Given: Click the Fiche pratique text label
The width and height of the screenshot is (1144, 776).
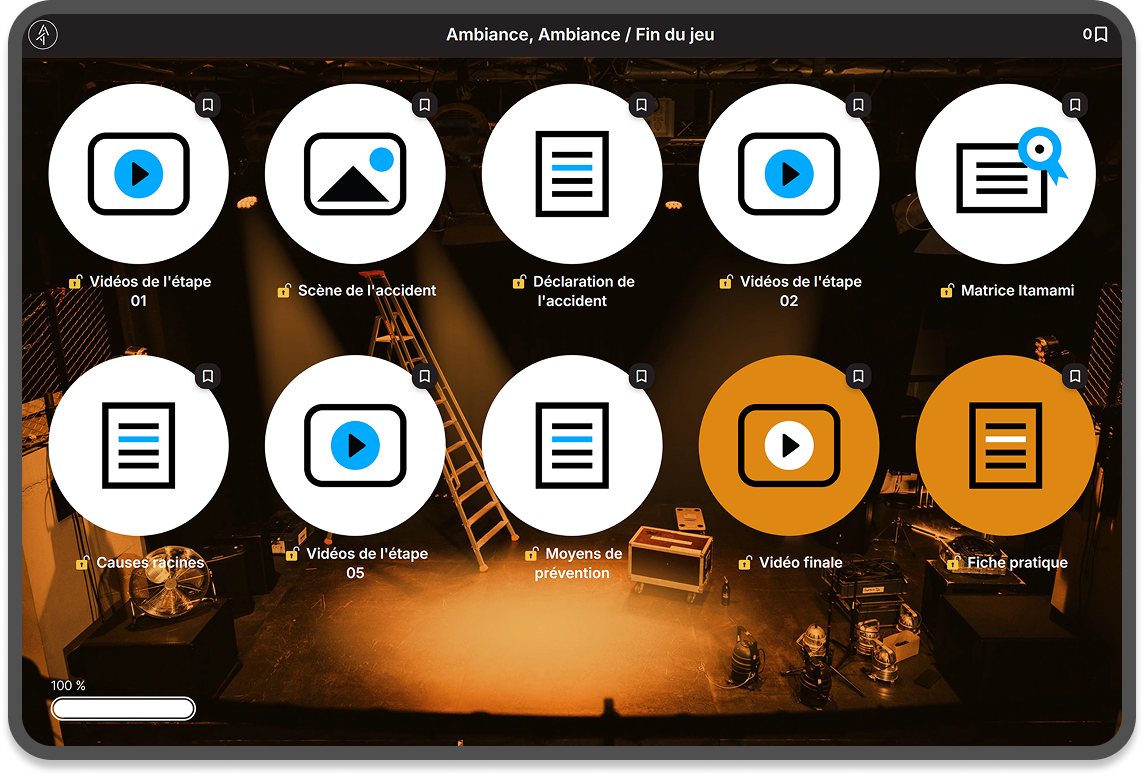Looking at the screenshot, I should tap(1017, 563).
